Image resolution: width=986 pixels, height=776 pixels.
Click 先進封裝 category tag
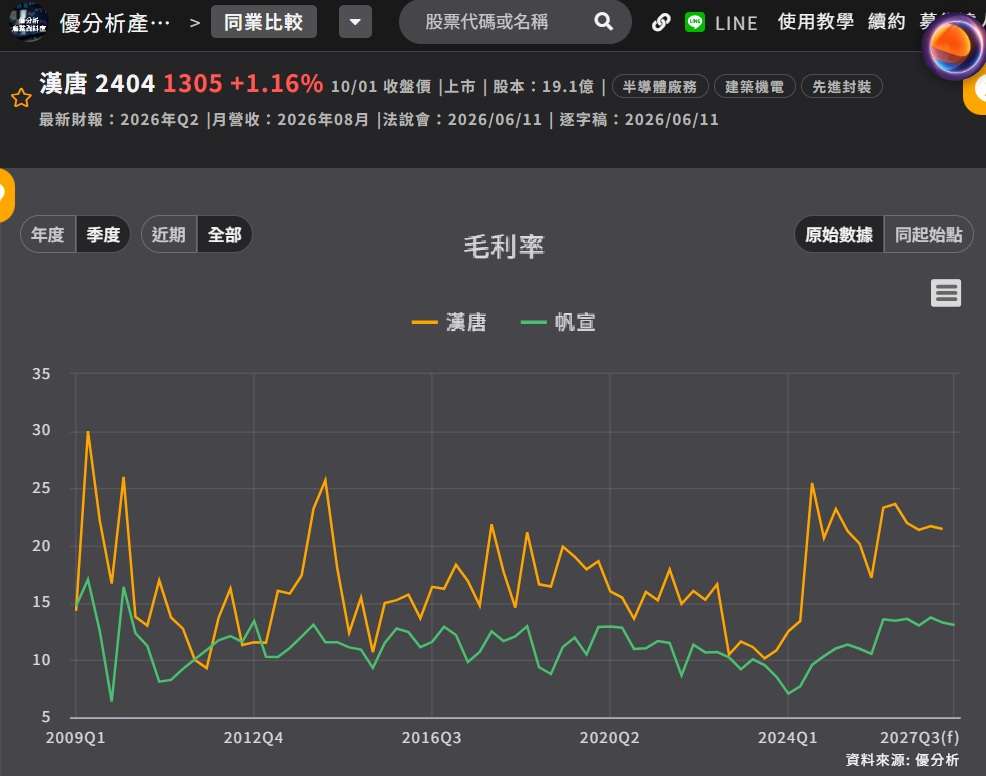pos(841,87)
